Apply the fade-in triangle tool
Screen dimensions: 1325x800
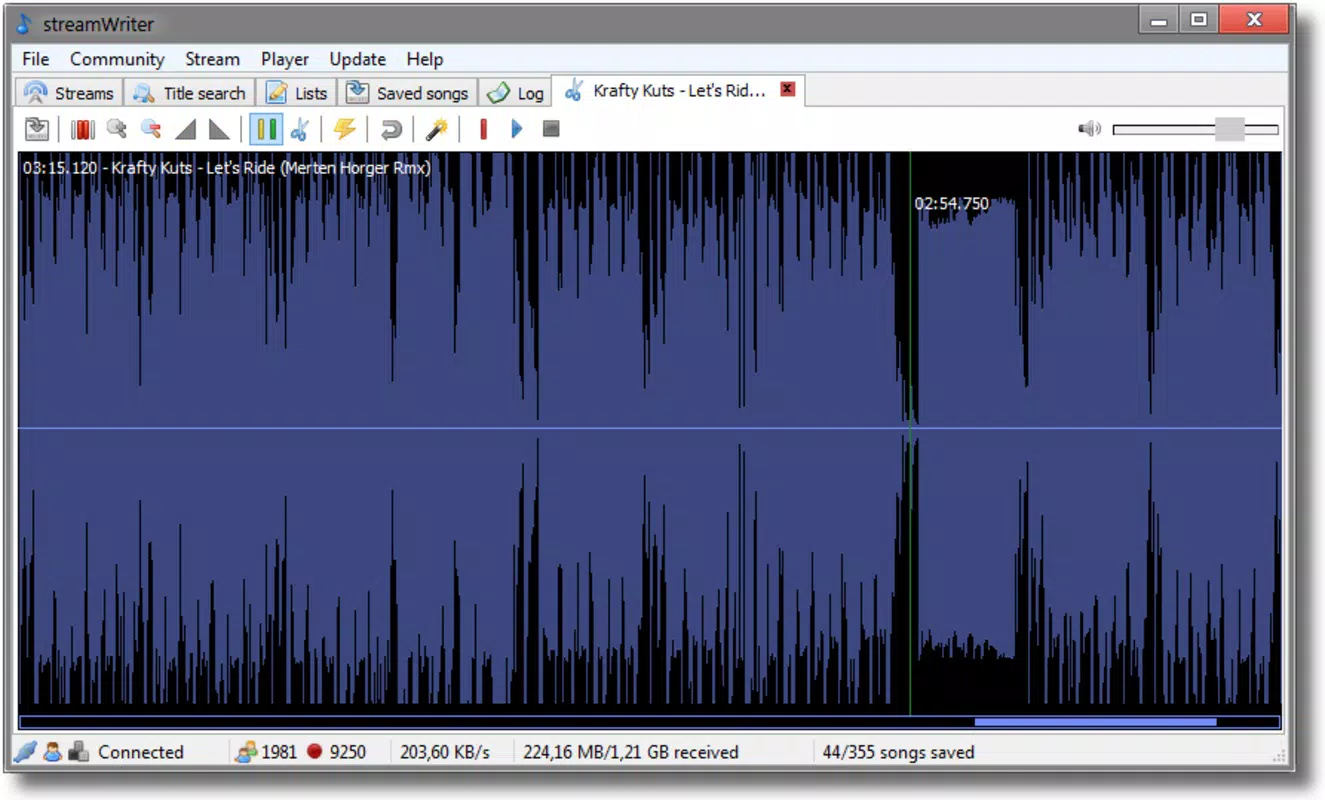pyautogui.click(x=186, y=129)
